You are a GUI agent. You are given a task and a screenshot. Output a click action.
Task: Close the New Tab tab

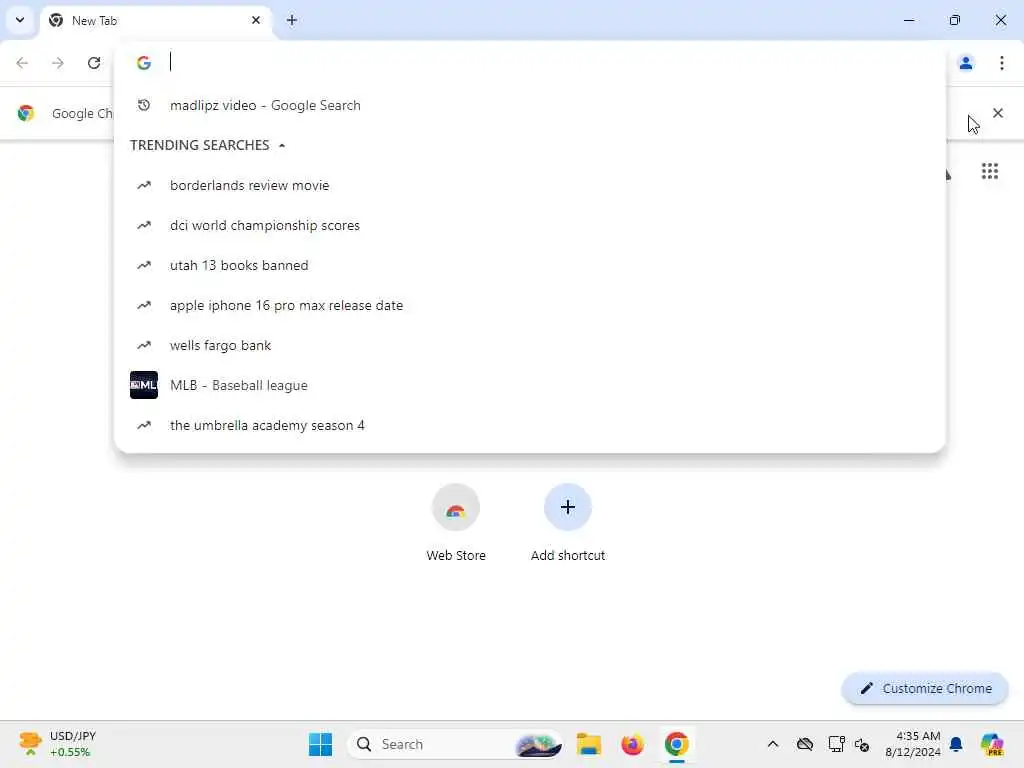pos(256,20)
